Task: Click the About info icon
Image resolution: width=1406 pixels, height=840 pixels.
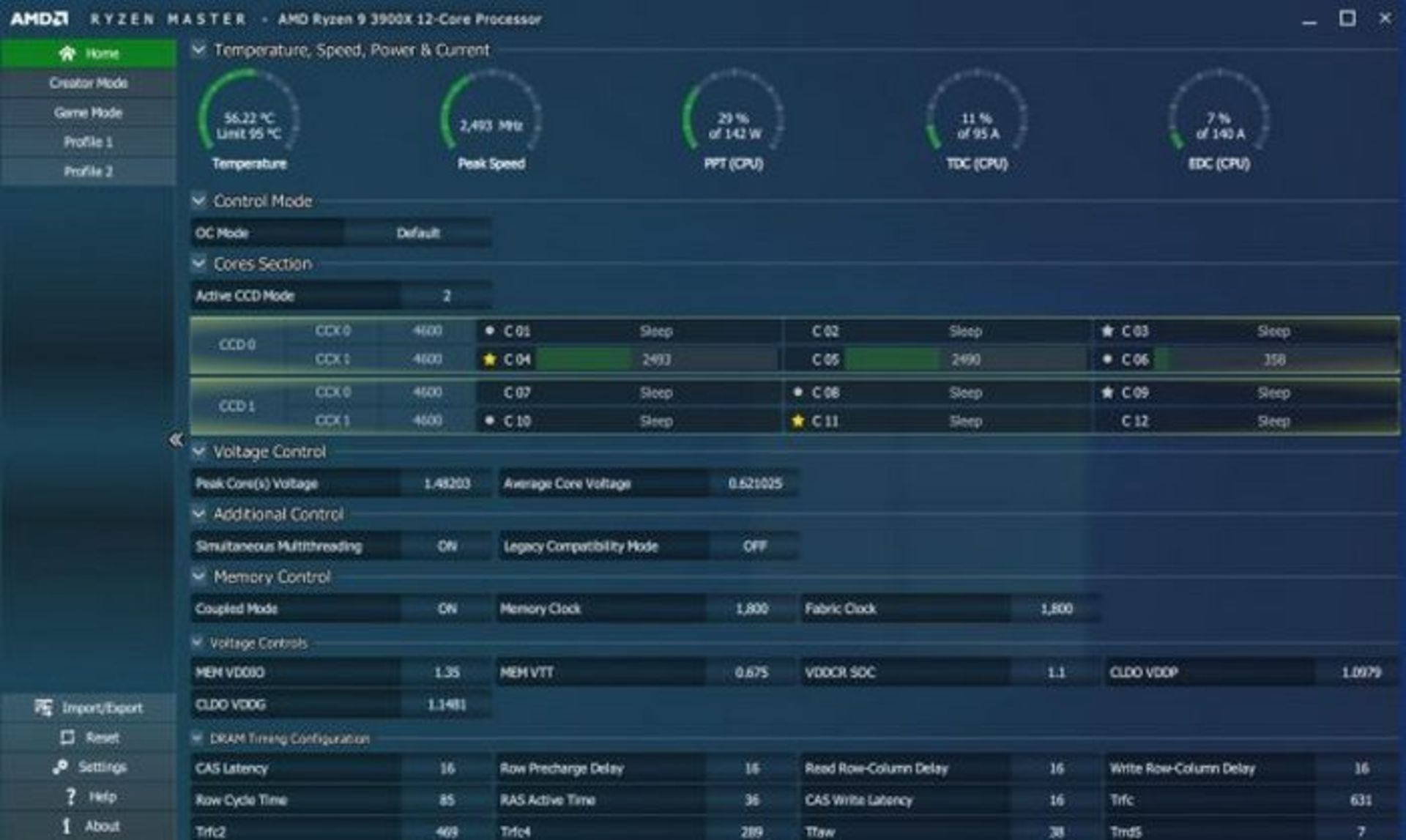Action: coord(67,826)
